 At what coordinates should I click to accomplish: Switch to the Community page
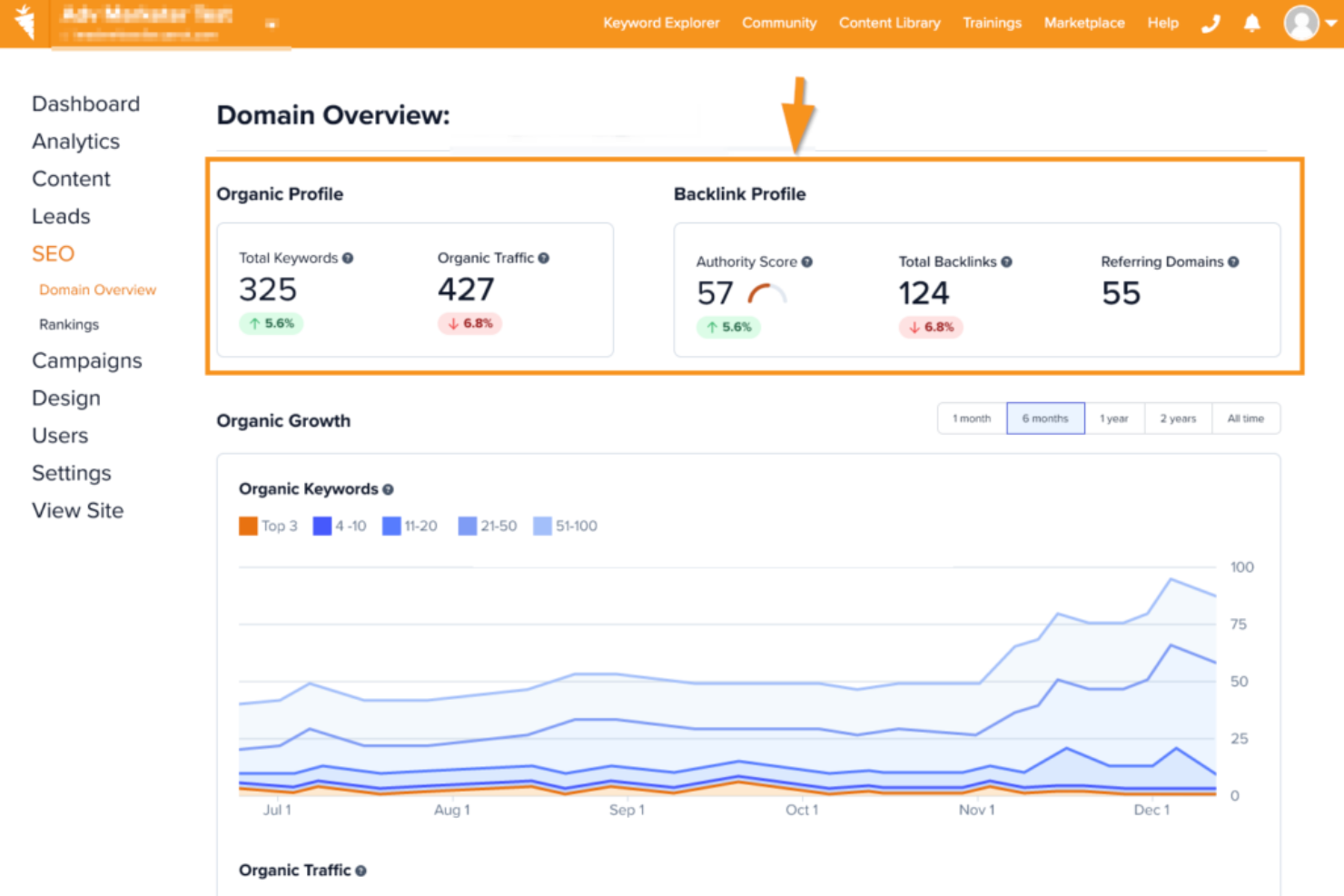pyautogui.click(x=779, y=23)
